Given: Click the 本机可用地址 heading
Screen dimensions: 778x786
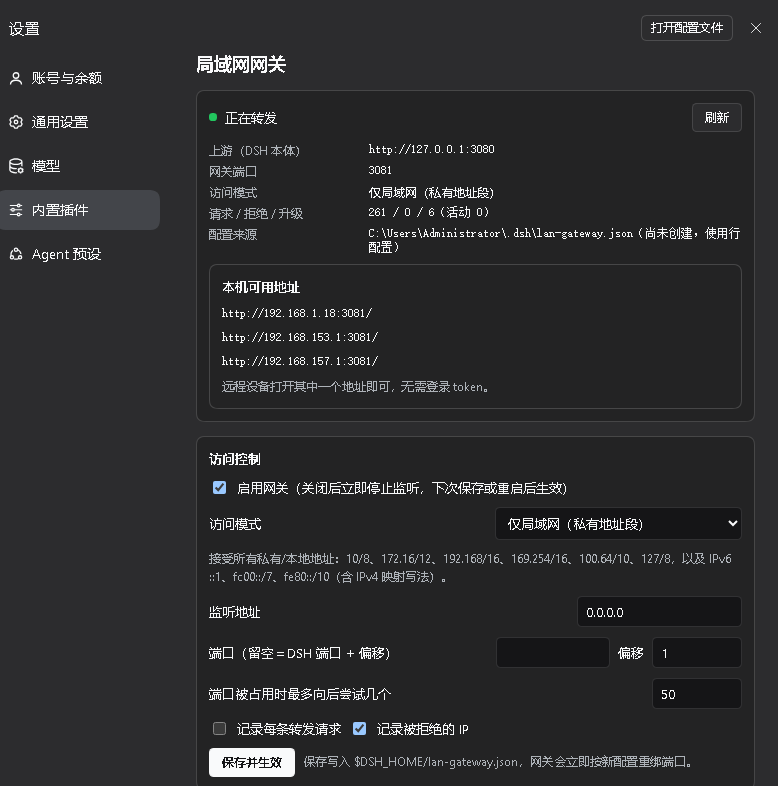Looking at the screenshot, I should click(x=261, y=288).
